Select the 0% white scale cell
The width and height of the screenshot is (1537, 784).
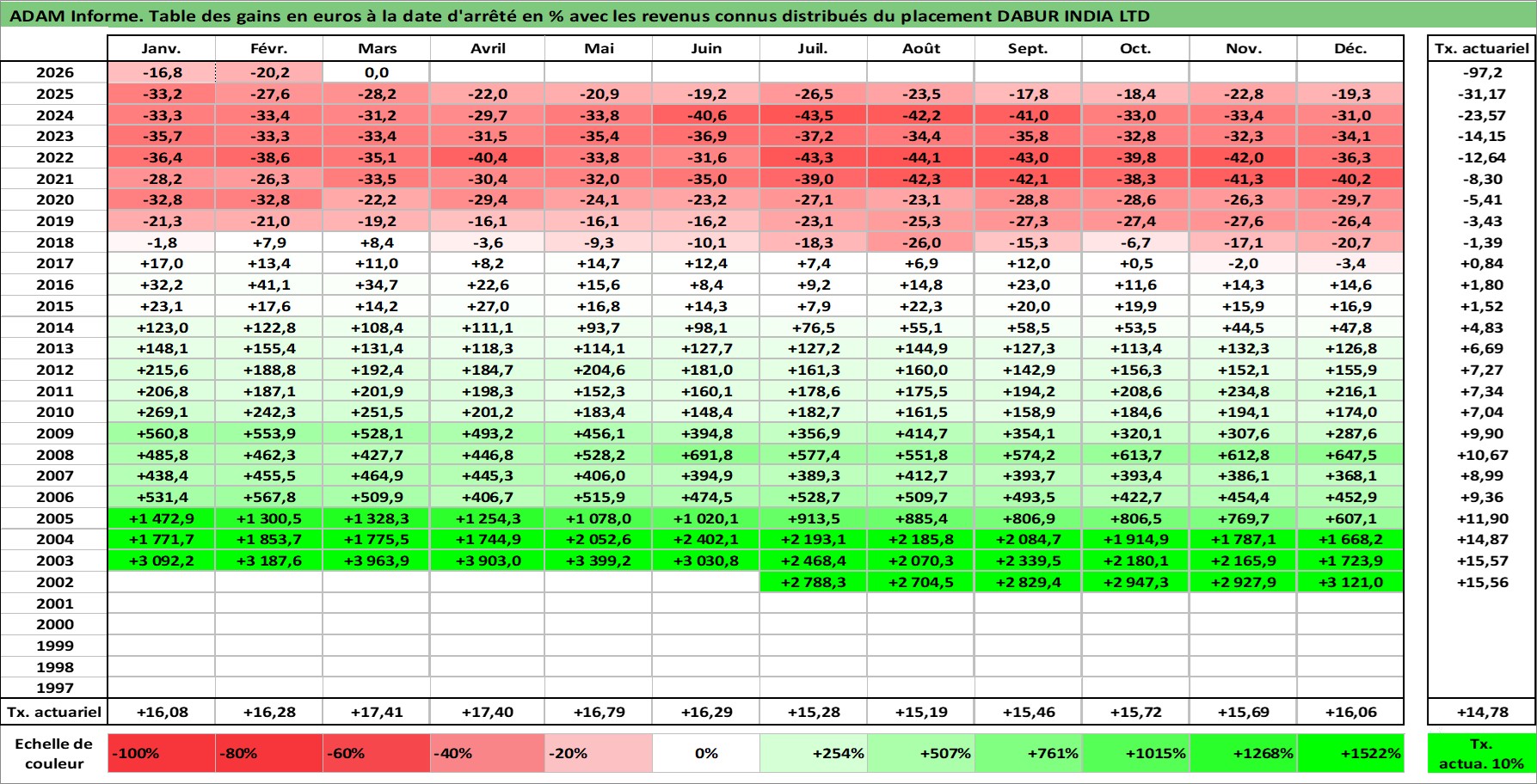pyautogui.click(x=706, y=753)
